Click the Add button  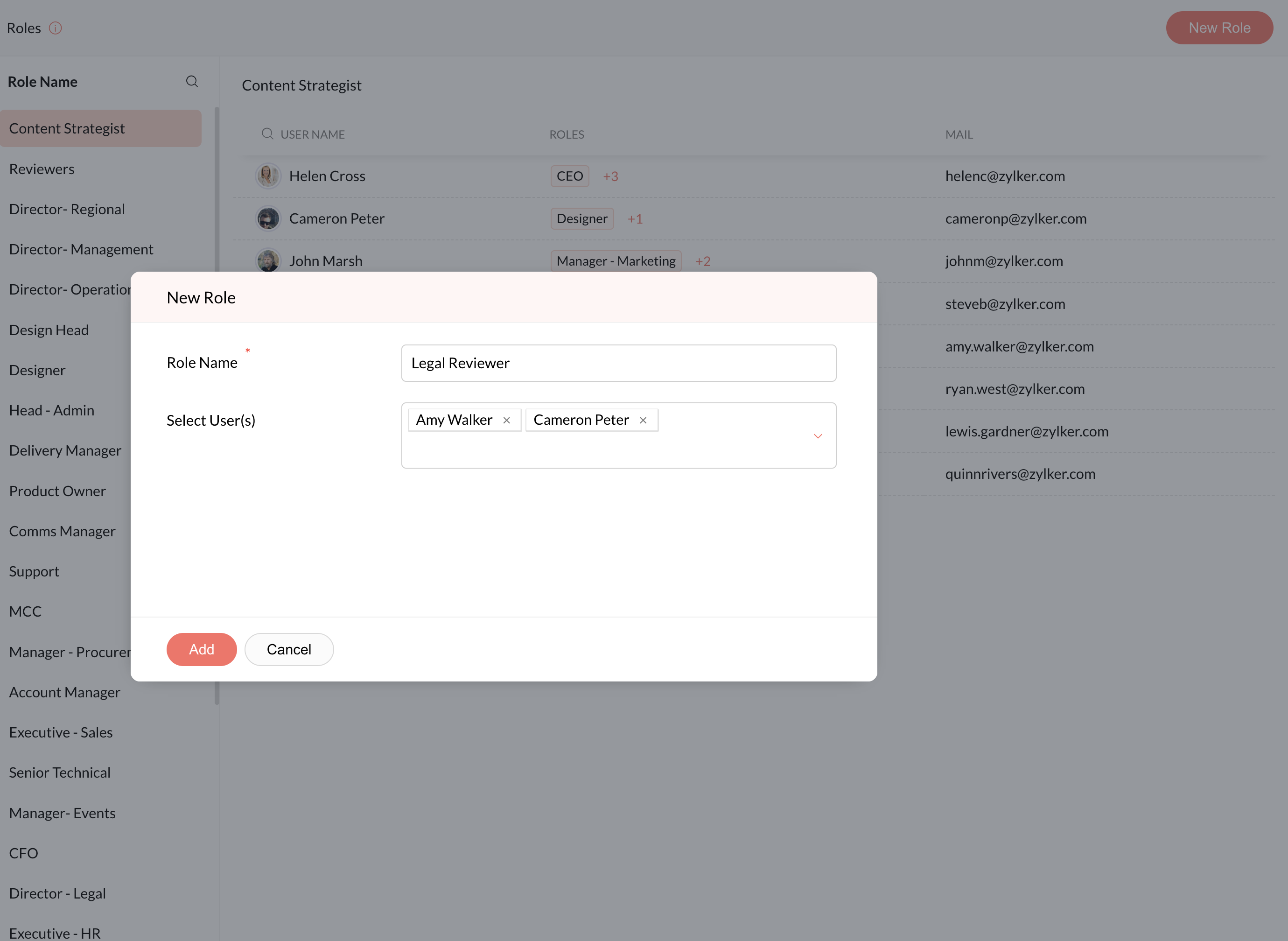point(202,649)
